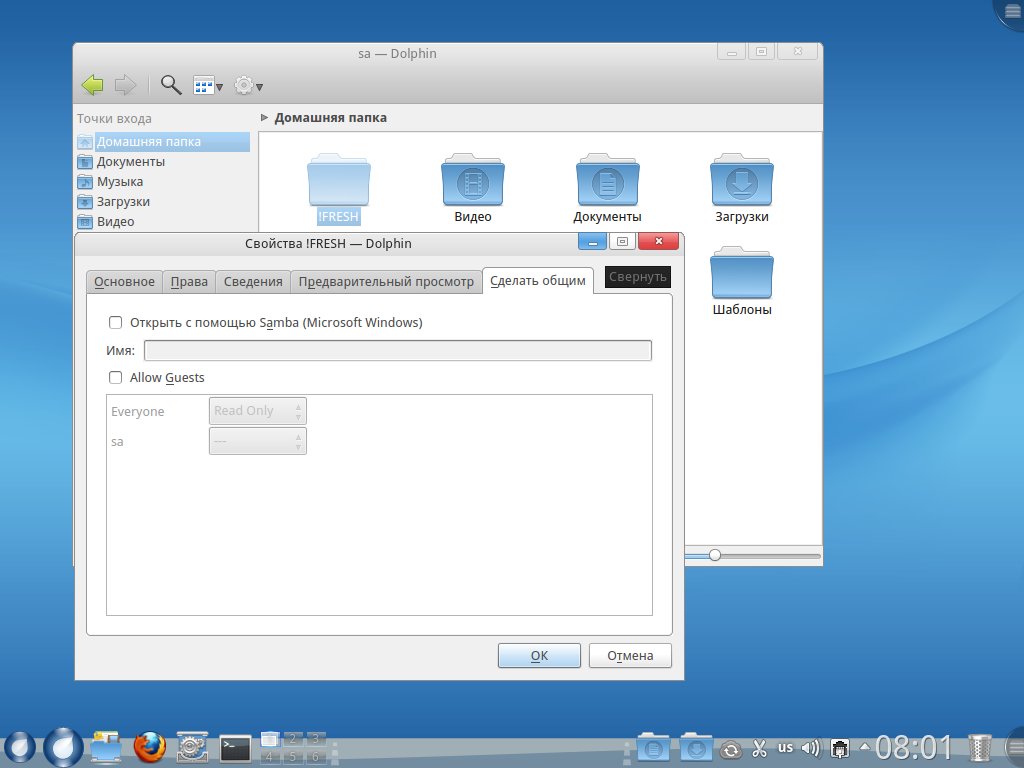Open the trash icon in the panel
This screenshot has height=768, width=1024.
click(x=980, y=747)
